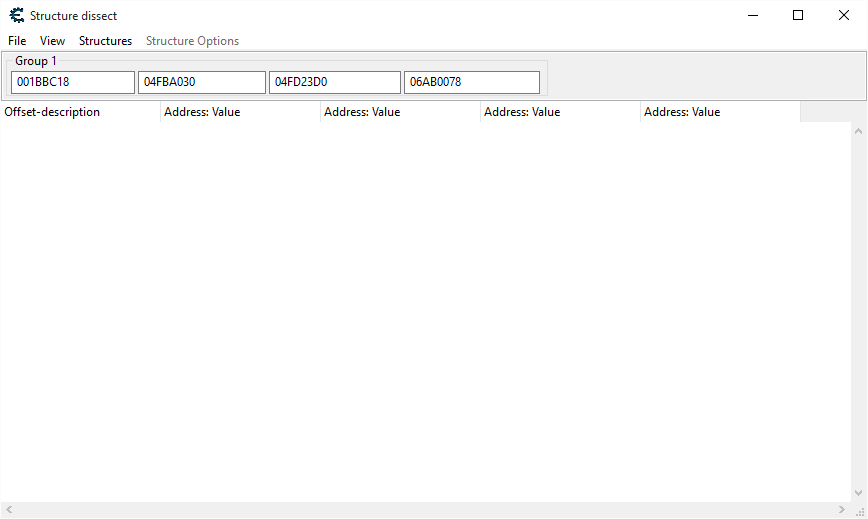Click into the 06AB0078 address box
Viewport: 868px width, 519px height.
pyautogui.click(x=471, y=82)
